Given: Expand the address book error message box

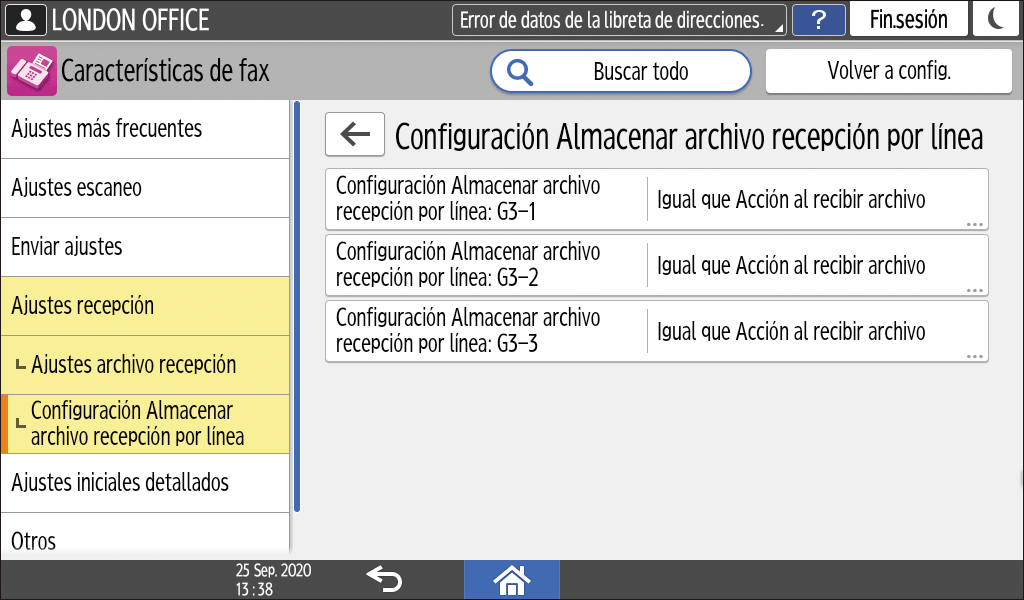Looking at the screenshot, I should point(619,20).
